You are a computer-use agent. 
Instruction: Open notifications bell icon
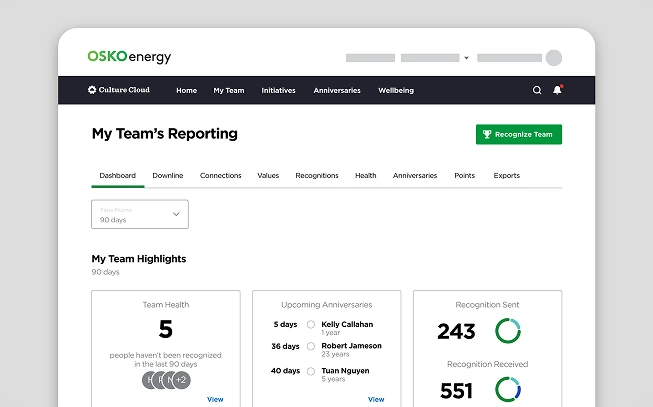pos(558,90)
